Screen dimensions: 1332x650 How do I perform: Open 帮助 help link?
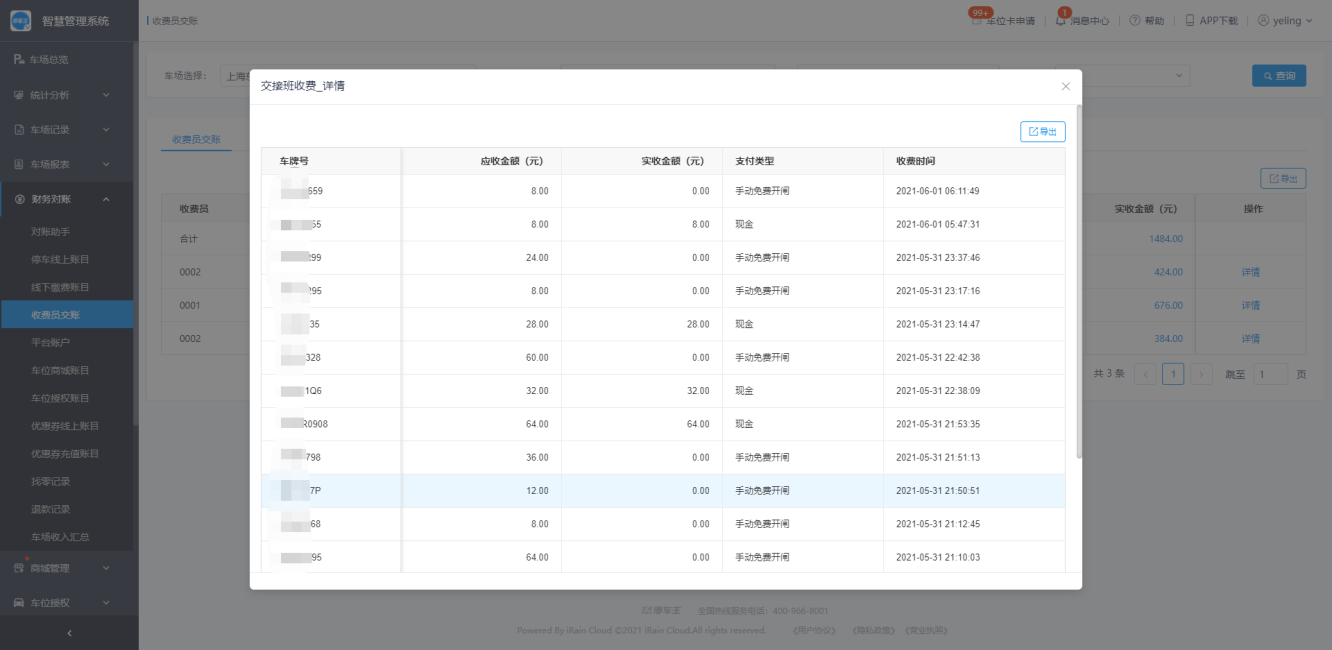point(1147,20)
